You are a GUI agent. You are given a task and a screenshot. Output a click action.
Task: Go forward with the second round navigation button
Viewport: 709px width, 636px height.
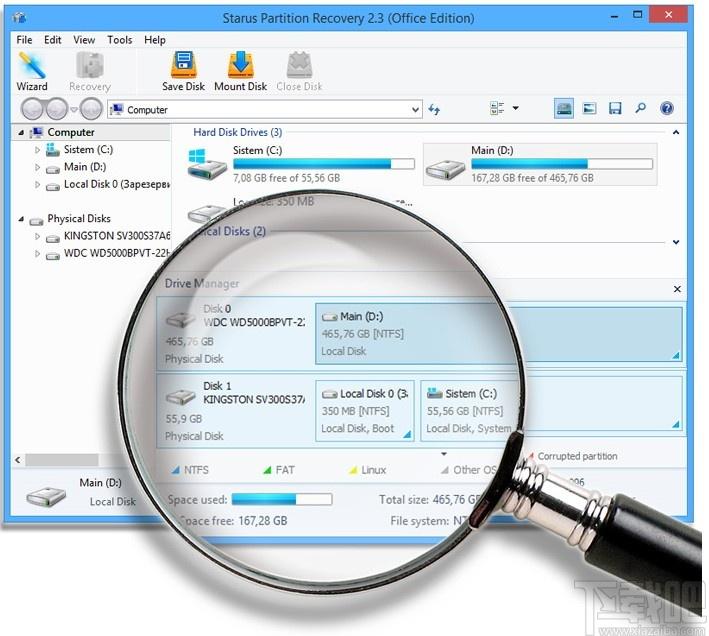coord(57,109)
